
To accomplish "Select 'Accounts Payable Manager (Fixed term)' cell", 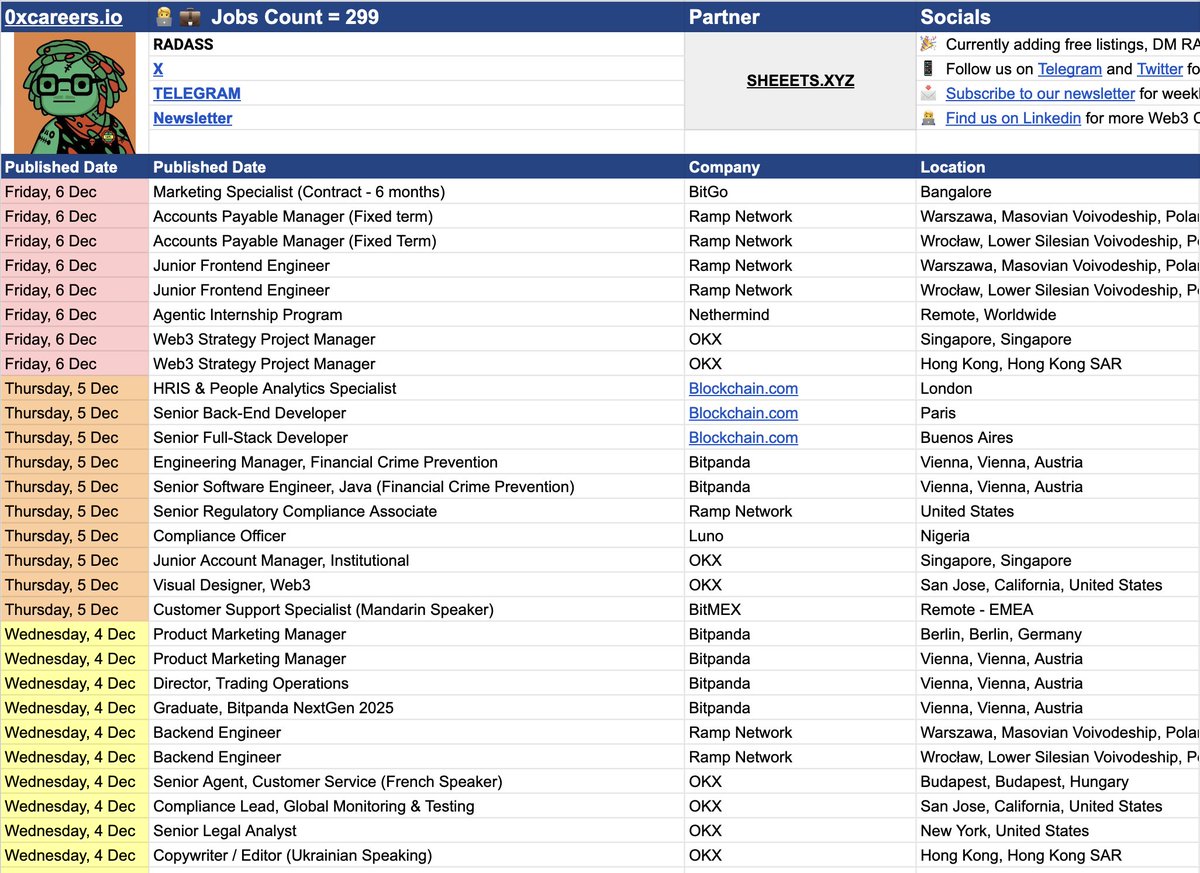I will pos(416,216).
